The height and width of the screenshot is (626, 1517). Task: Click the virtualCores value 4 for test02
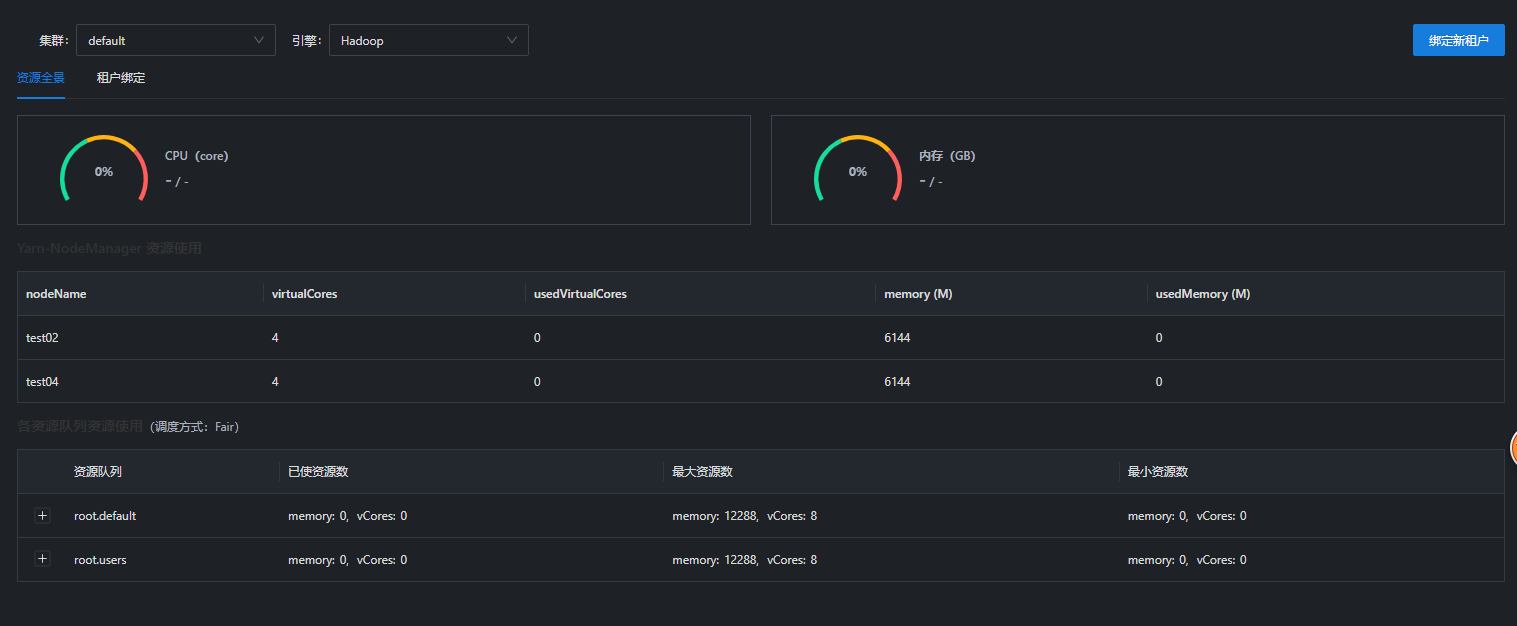point(275,338)
